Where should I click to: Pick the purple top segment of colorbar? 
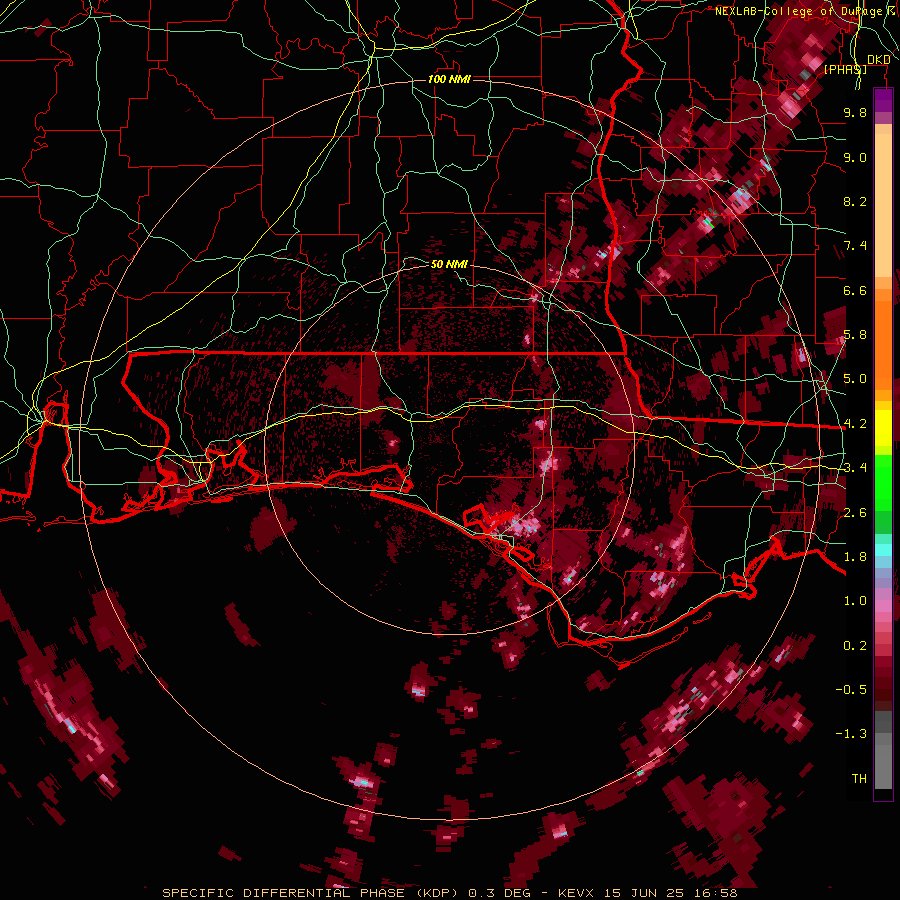point(883,100)
